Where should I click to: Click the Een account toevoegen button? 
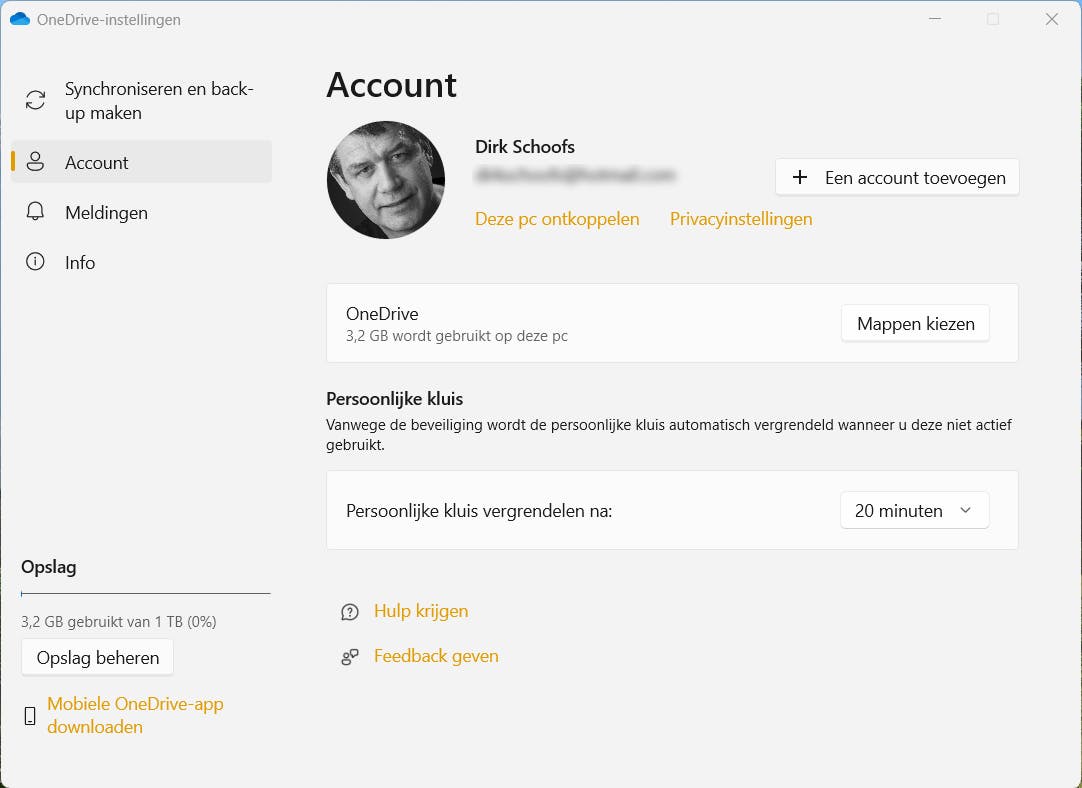click(x=897, y=177)
